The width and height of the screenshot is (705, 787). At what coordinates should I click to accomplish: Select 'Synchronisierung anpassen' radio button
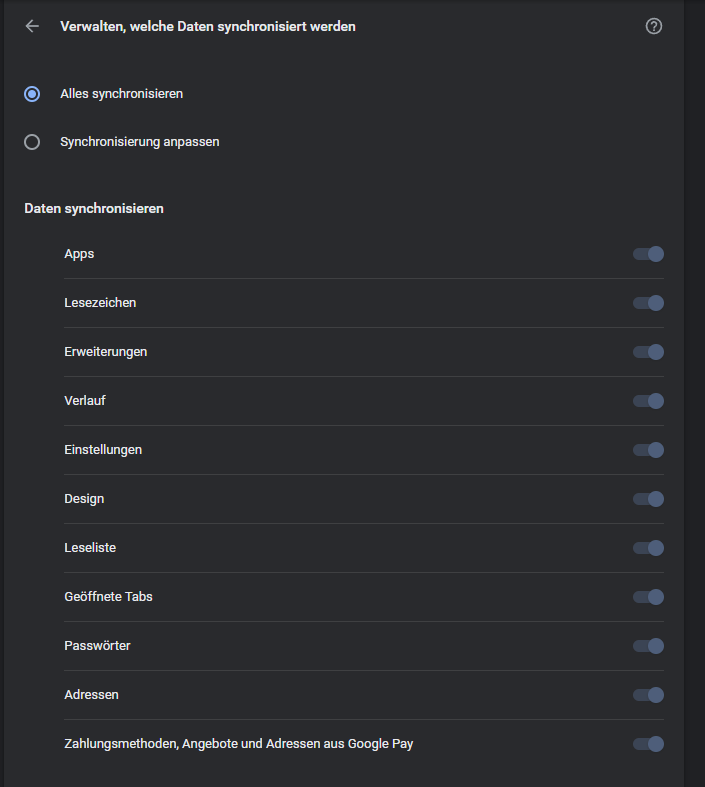coord(32,142)
